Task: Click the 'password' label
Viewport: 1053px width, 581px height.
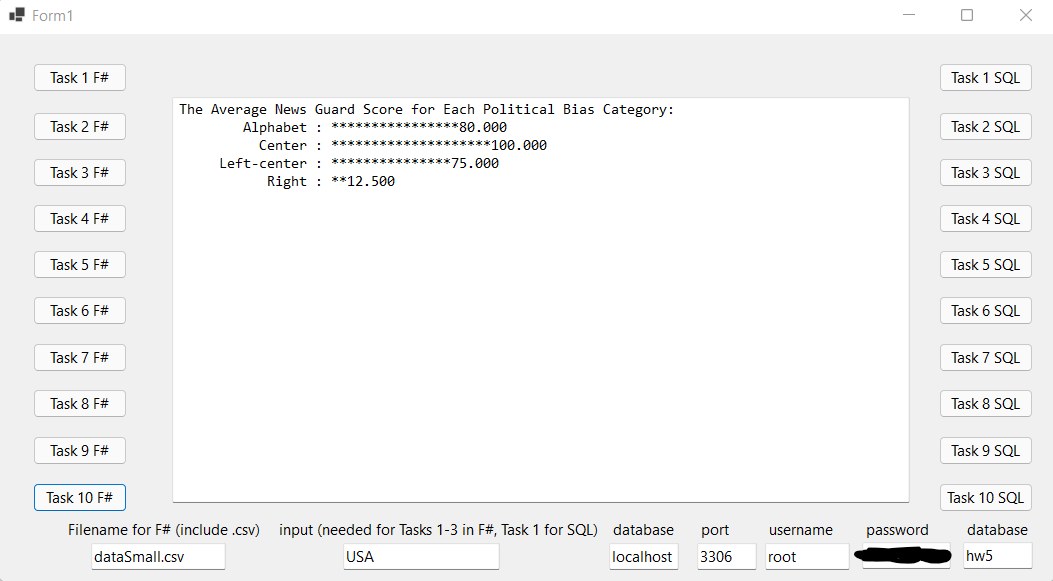Action: tap(897, 530)
